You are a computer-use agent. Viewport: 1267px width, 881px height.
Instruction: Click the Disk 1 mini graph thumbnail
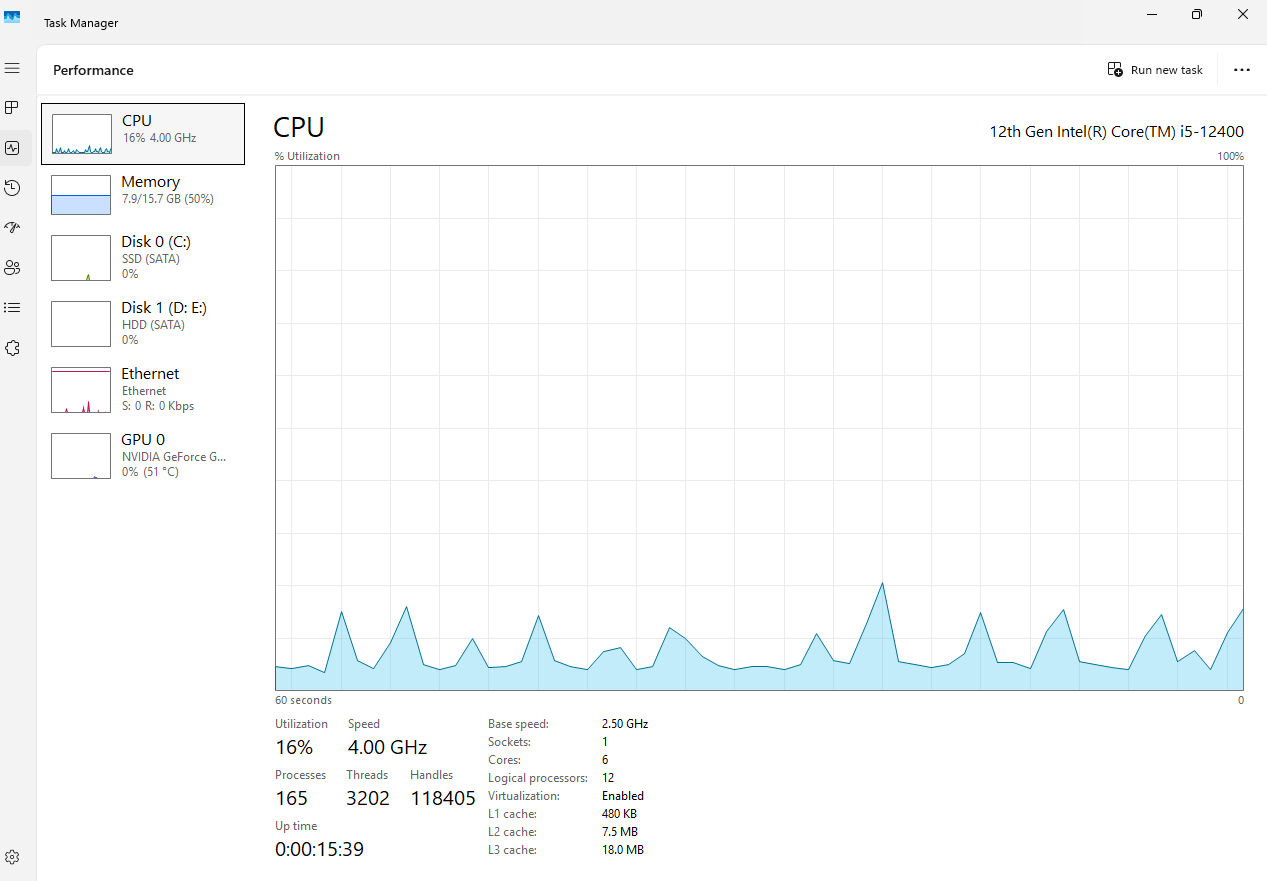pyautogui.click(x=81, y=324)
